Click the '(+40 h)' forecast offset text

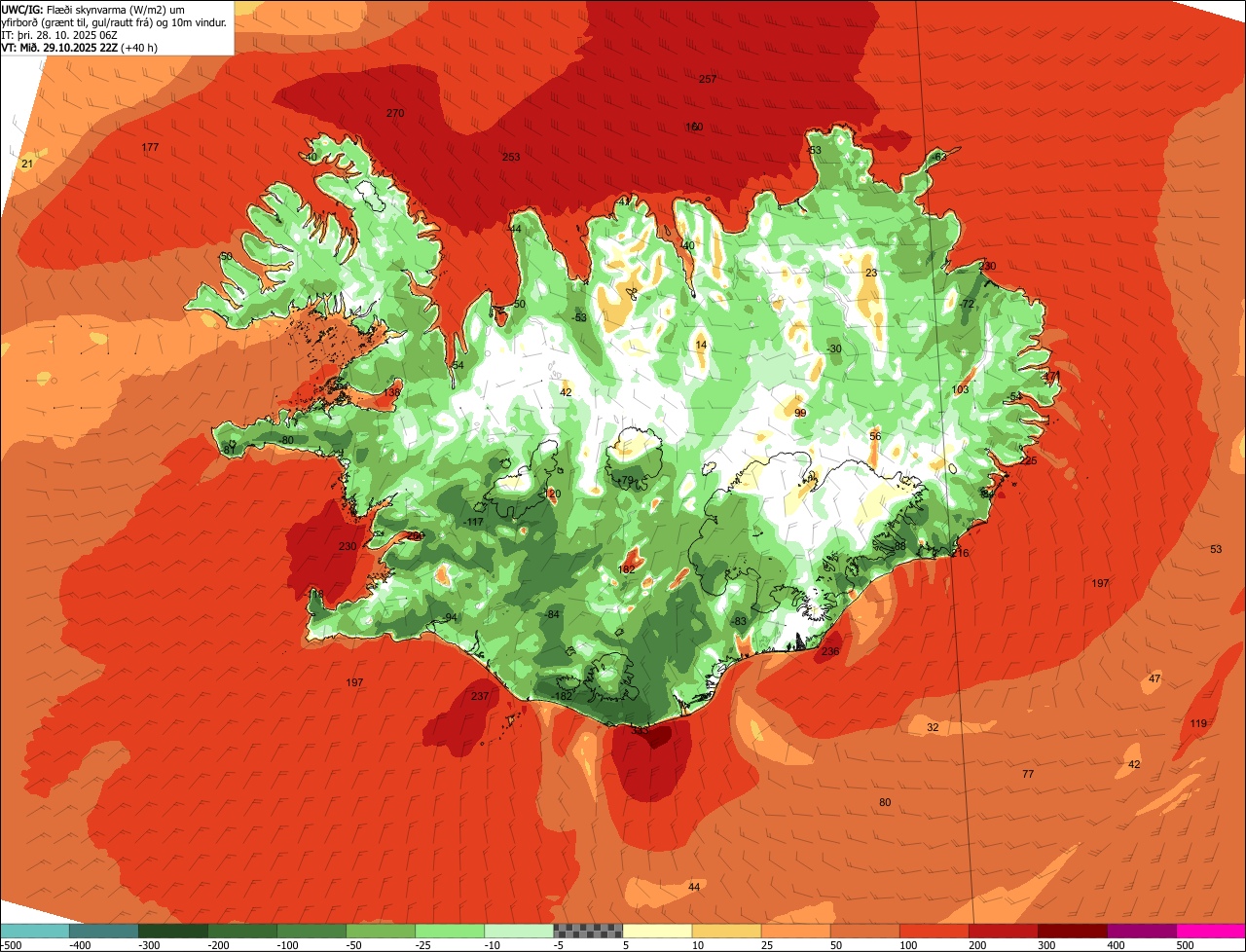(139, 47)
